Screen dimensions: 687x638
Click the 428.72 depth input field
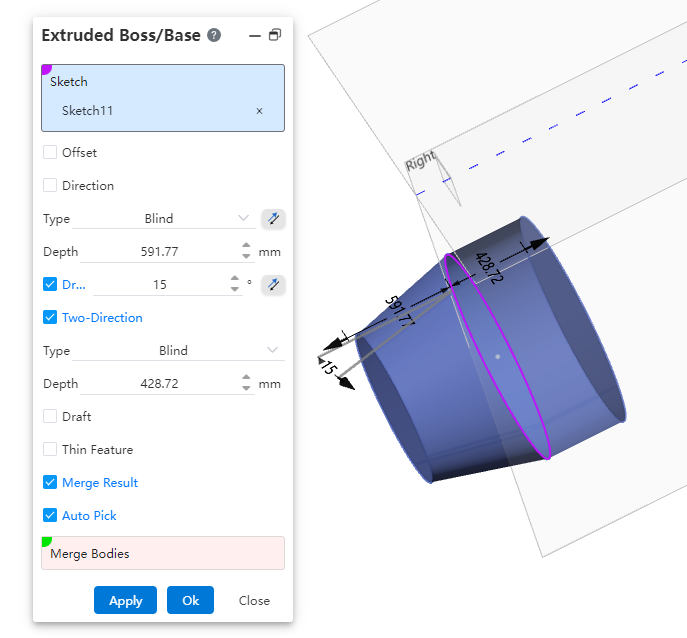pos(159,383)
